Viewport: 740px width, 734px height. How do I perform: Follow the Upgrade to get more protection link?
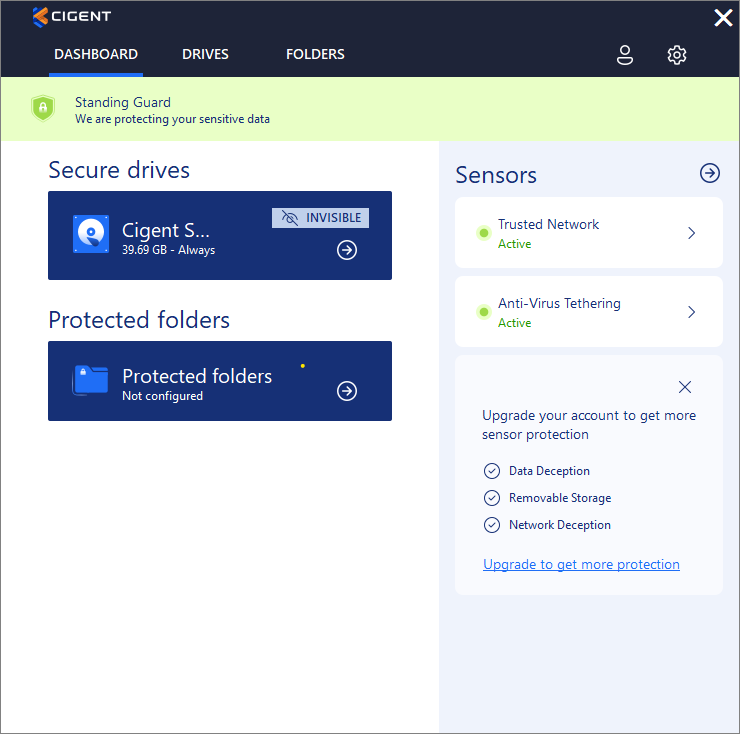[x=581, y=564]
